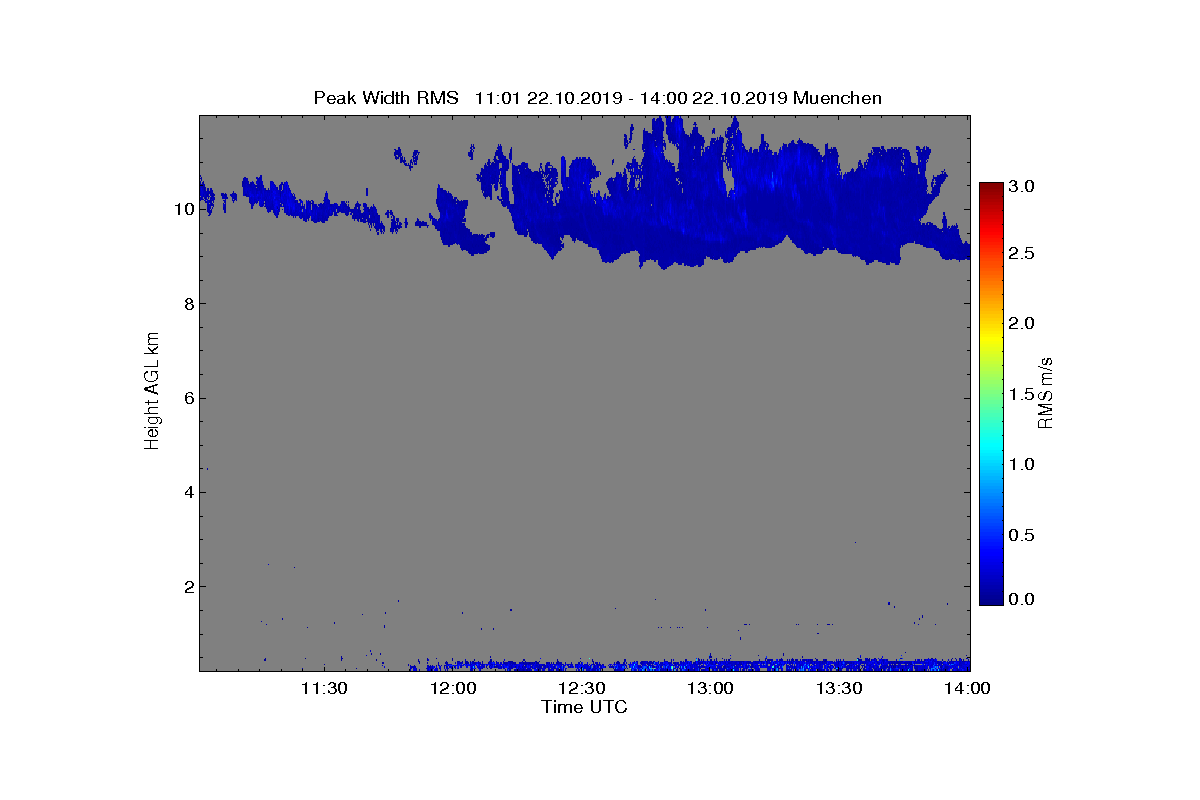Click the colorbar value 0.0
This screenshot has height=800, width=1200.
(x=1022, y=599)
